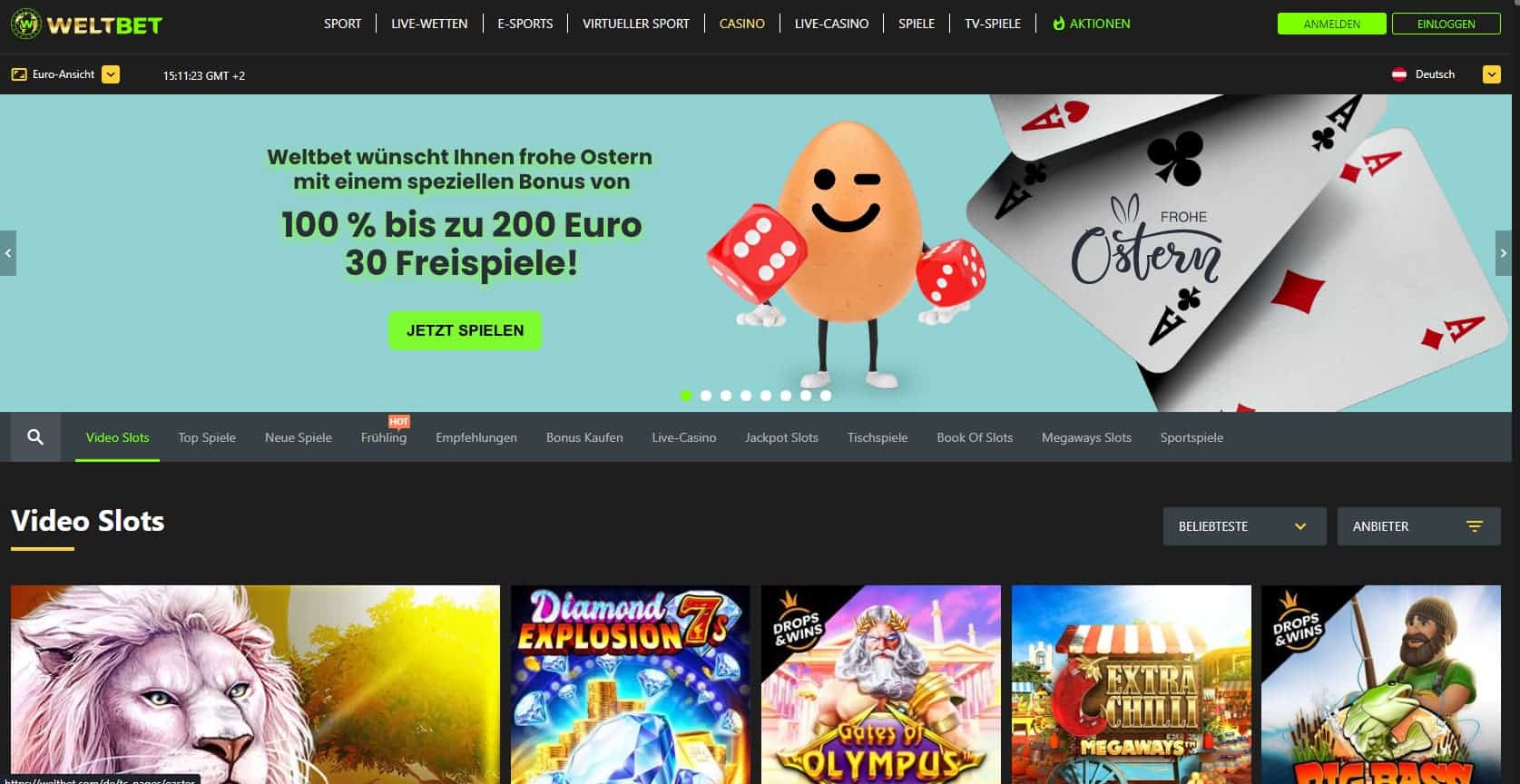Viewport: 1520px width, 784px height.
Task: Select the fourth banner carousel dot
Action: point(746,396)
